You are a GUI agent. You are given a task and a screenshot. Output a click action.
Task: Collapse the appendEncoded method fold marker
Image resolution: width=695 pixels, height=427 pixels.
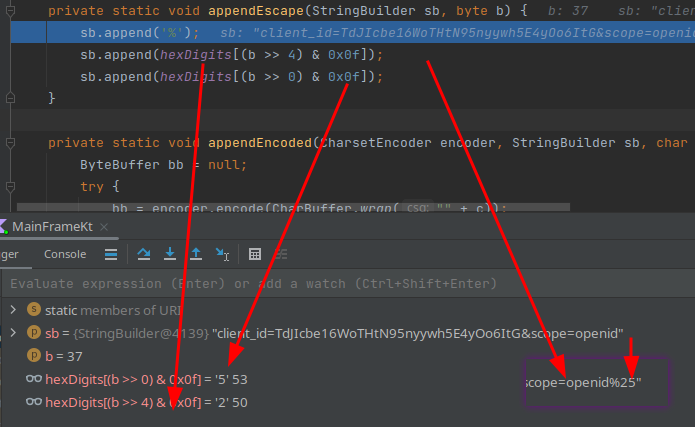click(x=10, y=143)
